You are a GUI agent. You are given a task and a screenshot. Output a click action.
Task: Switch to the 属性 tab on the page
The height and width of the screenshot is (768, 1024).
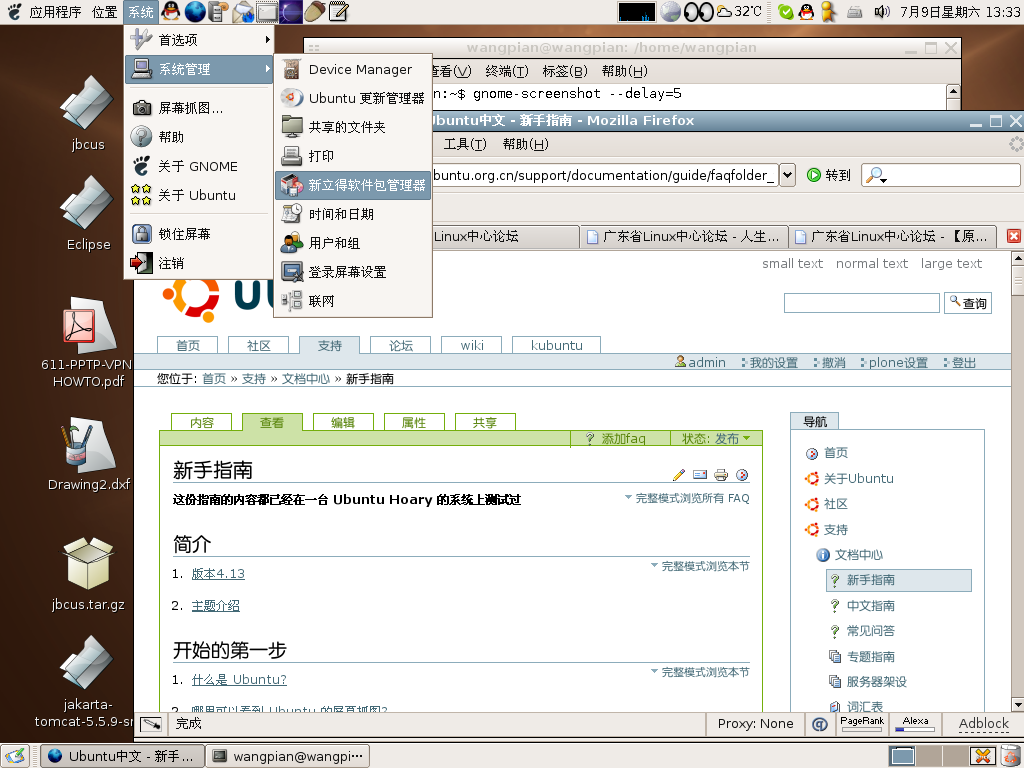(x=414, y=423)
